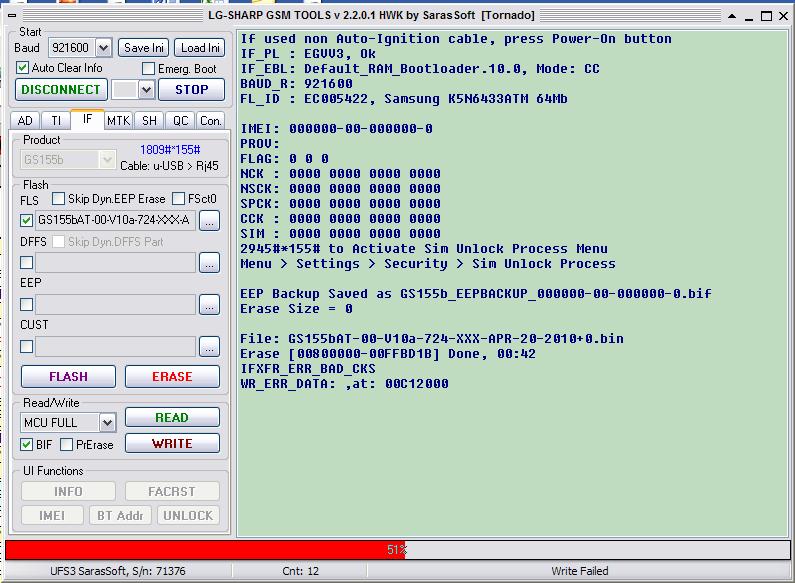Tick the CUST file checkbox

26,347
